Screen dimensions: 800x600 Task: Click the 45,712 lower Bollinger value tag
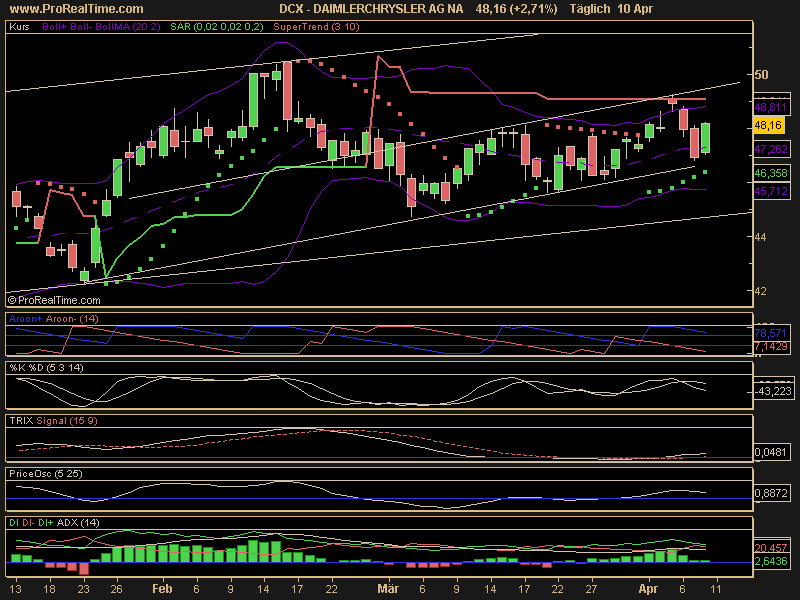coord(771,191)
